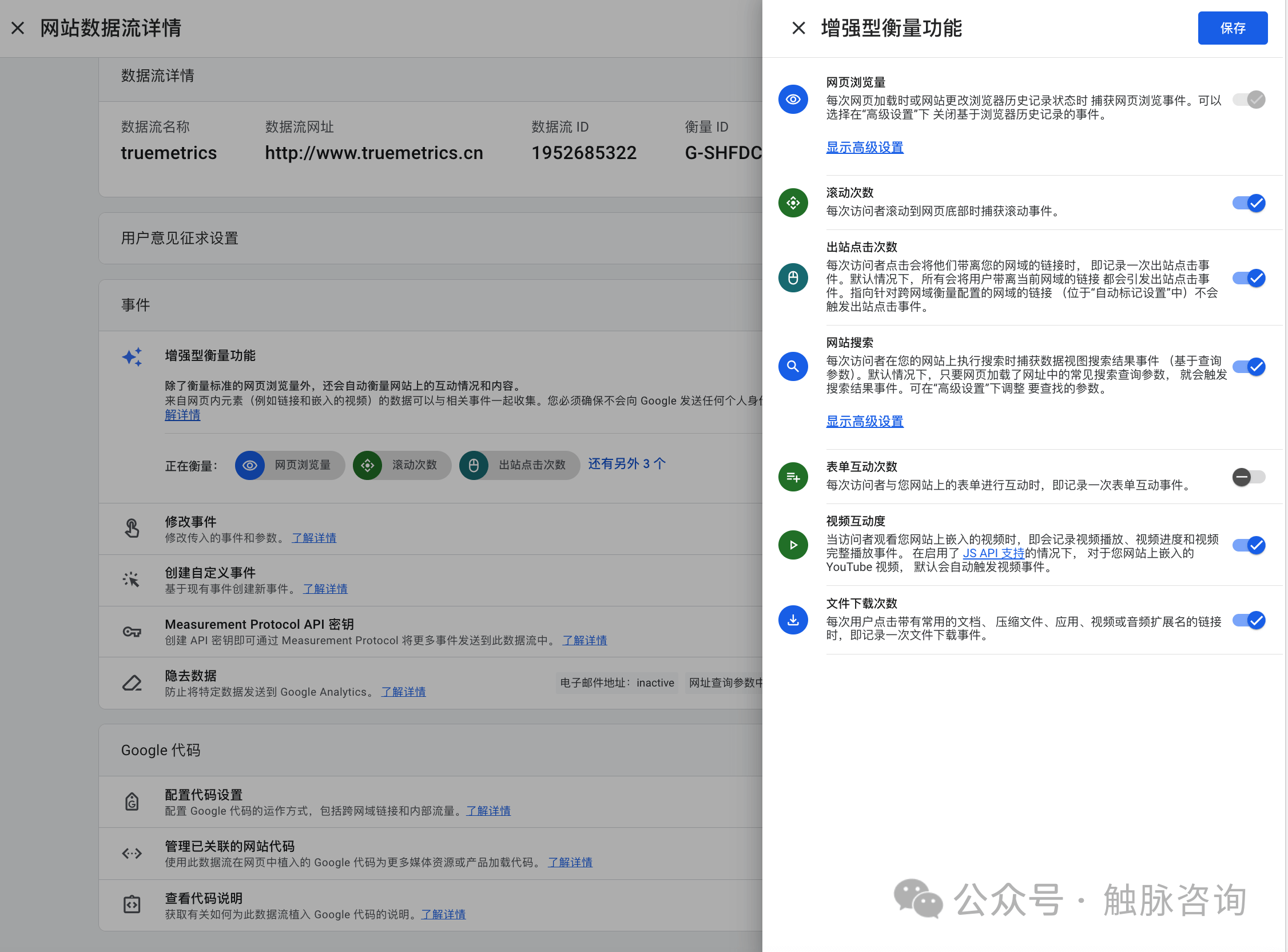Open 了解详情 link for 配置代码设置

[488, 811]
